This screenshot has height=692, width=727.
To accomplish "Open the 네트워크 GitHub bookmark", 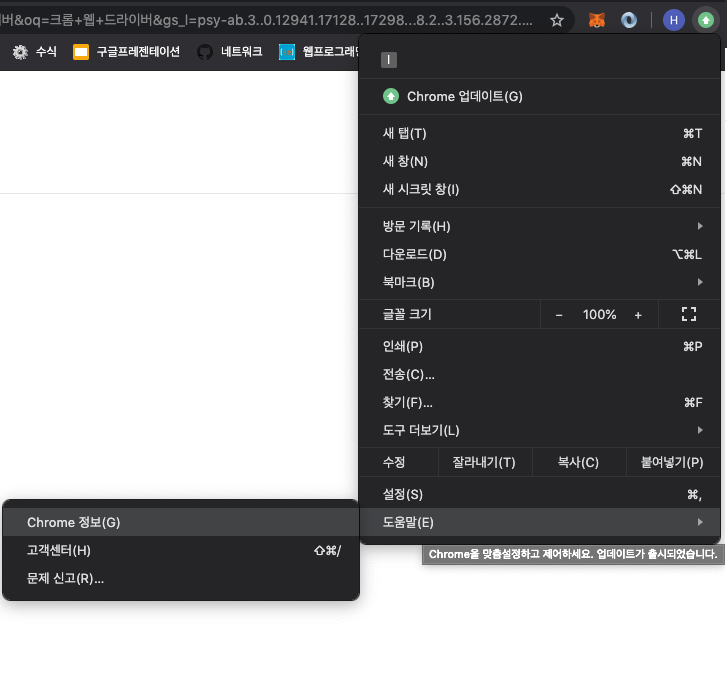I will tap(230, 51).
